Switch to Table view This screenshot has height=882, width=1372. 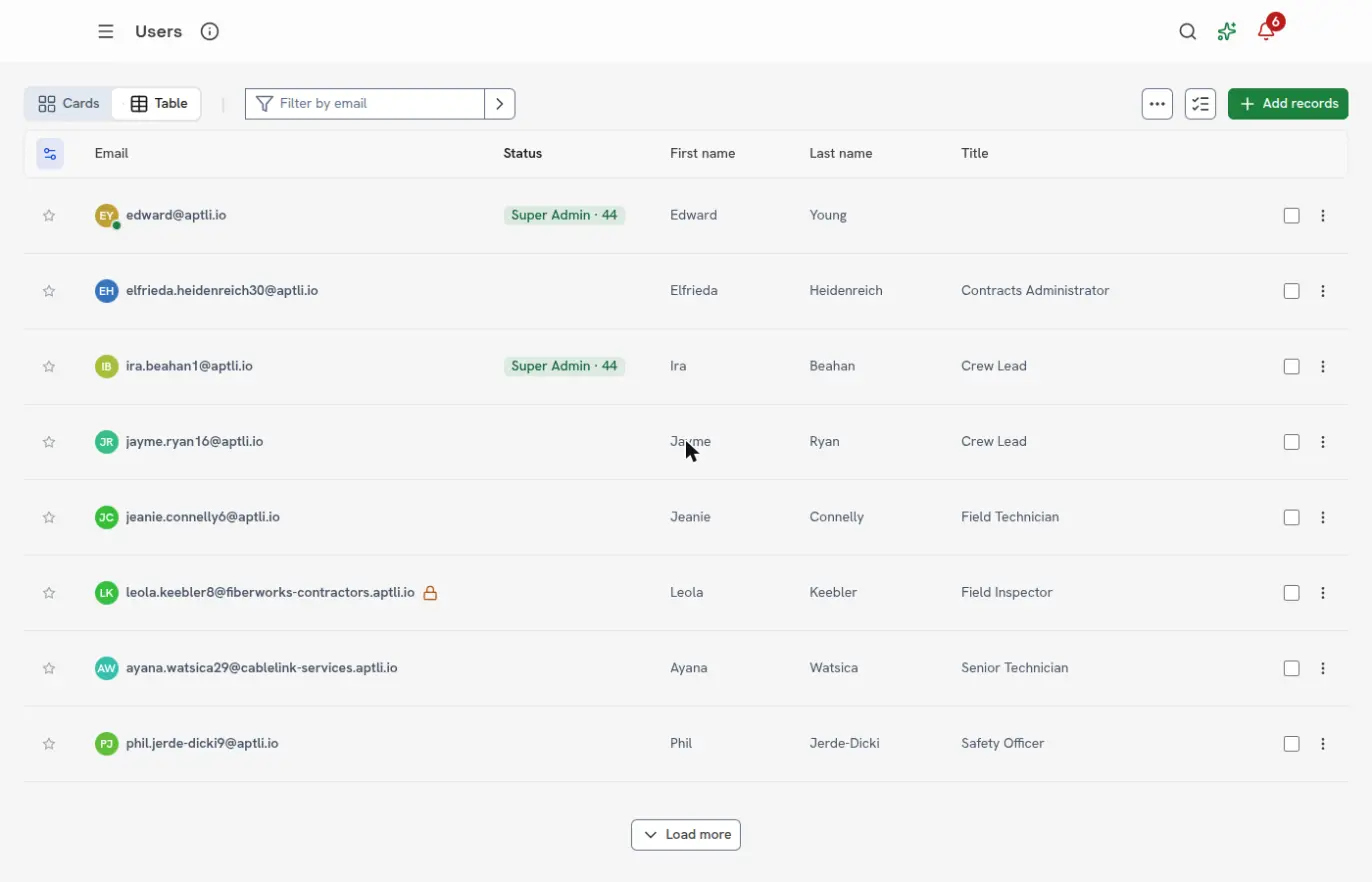pos(159,104)
